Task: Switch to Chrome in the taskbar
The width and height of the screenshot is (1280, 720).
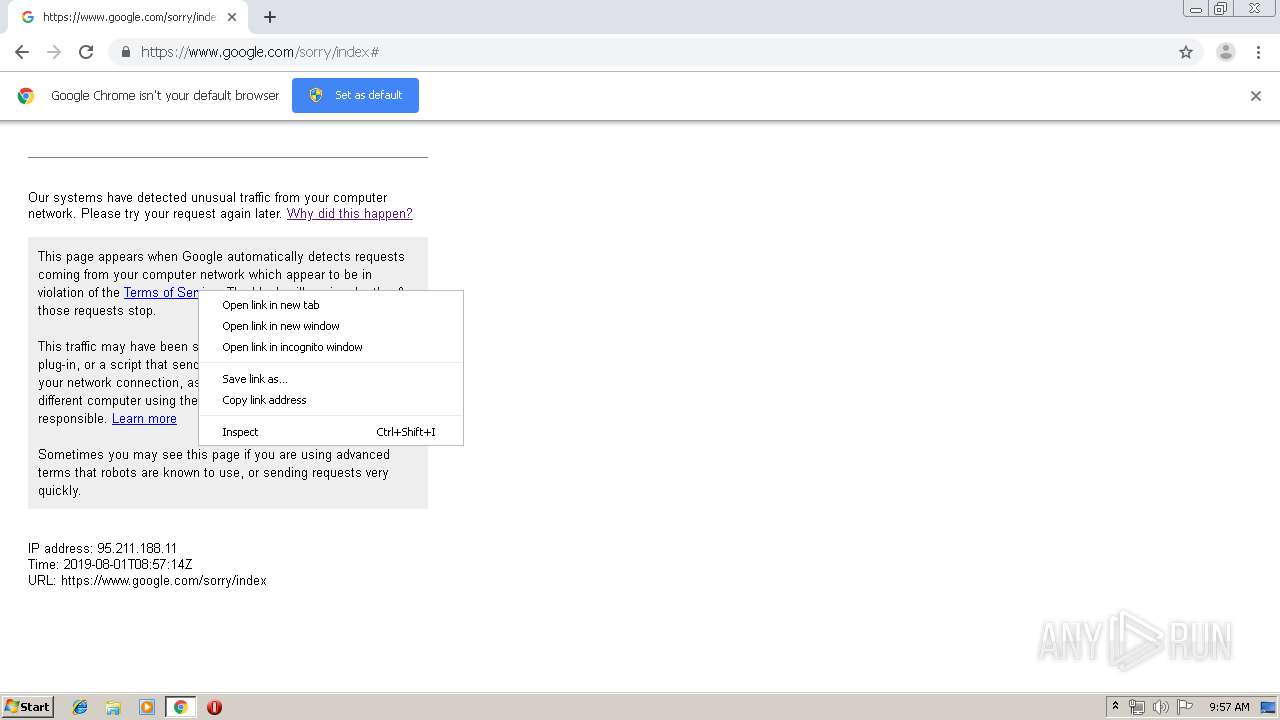Action: pos(181,707)
